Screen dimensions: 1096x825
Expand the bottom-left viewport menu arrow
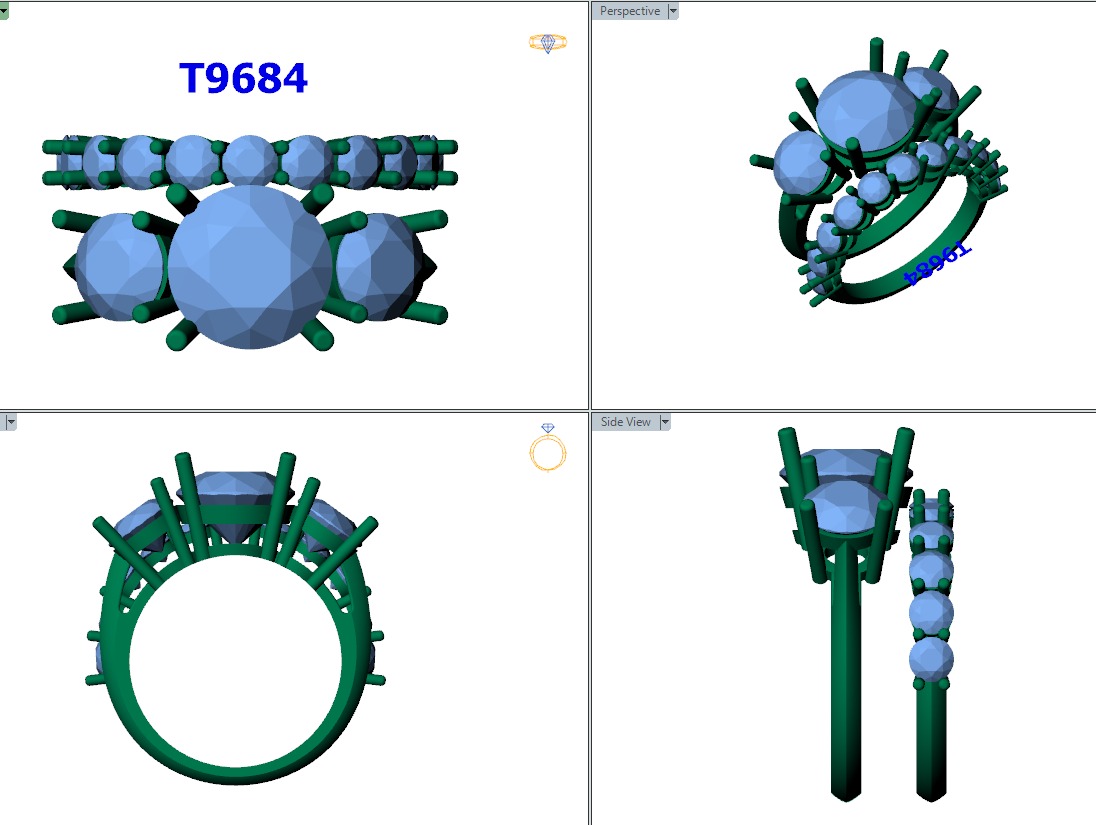[x=10, y=422]
